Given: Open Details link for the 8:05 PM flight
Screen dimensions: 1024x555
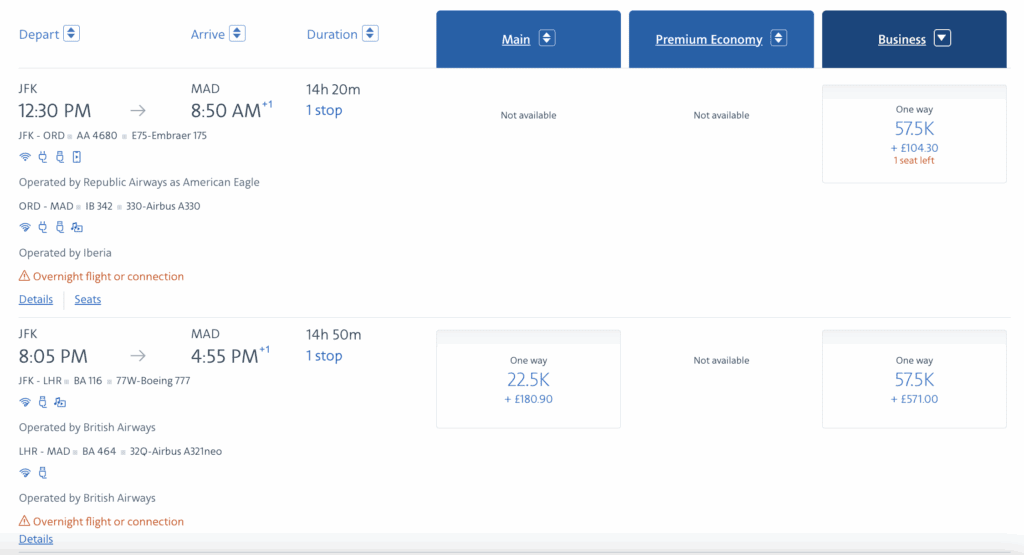Looking at the screenshot, I should click(x=36, y=539).
